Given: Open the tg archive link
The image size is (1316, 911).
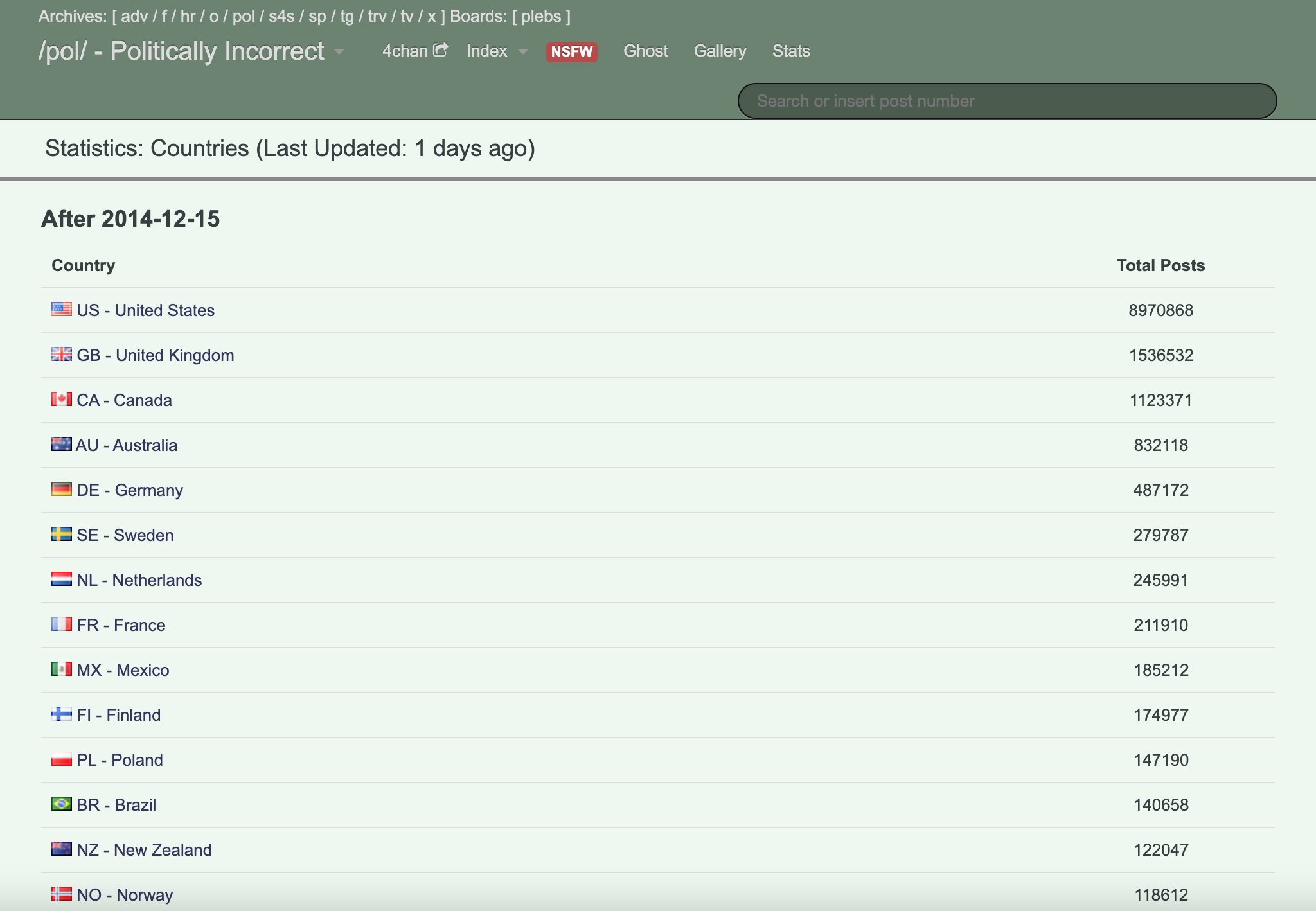Looking at the screenshot, I should point(347,16).
